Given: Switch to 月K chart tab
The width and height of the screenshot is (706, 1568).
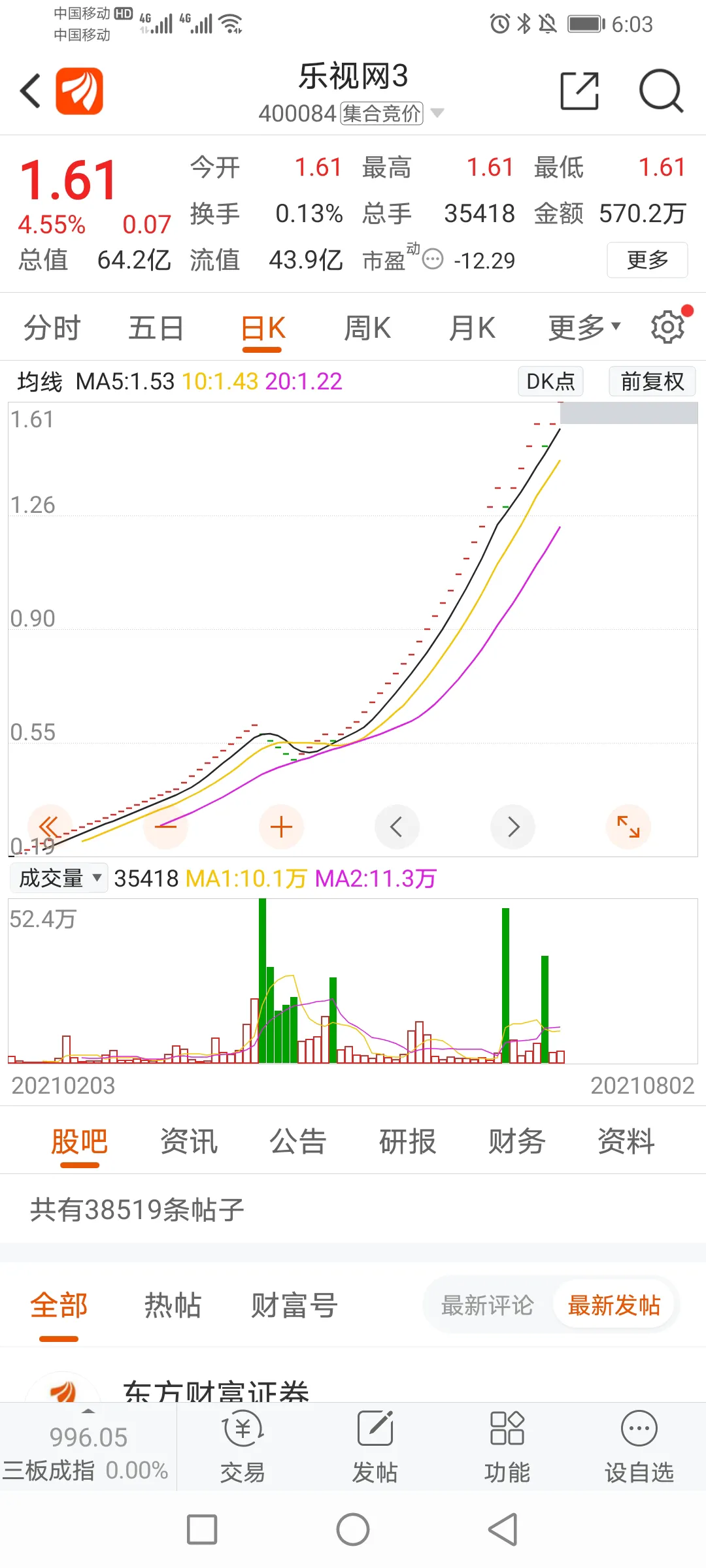Looking at the screenshot, I should 472,327.
